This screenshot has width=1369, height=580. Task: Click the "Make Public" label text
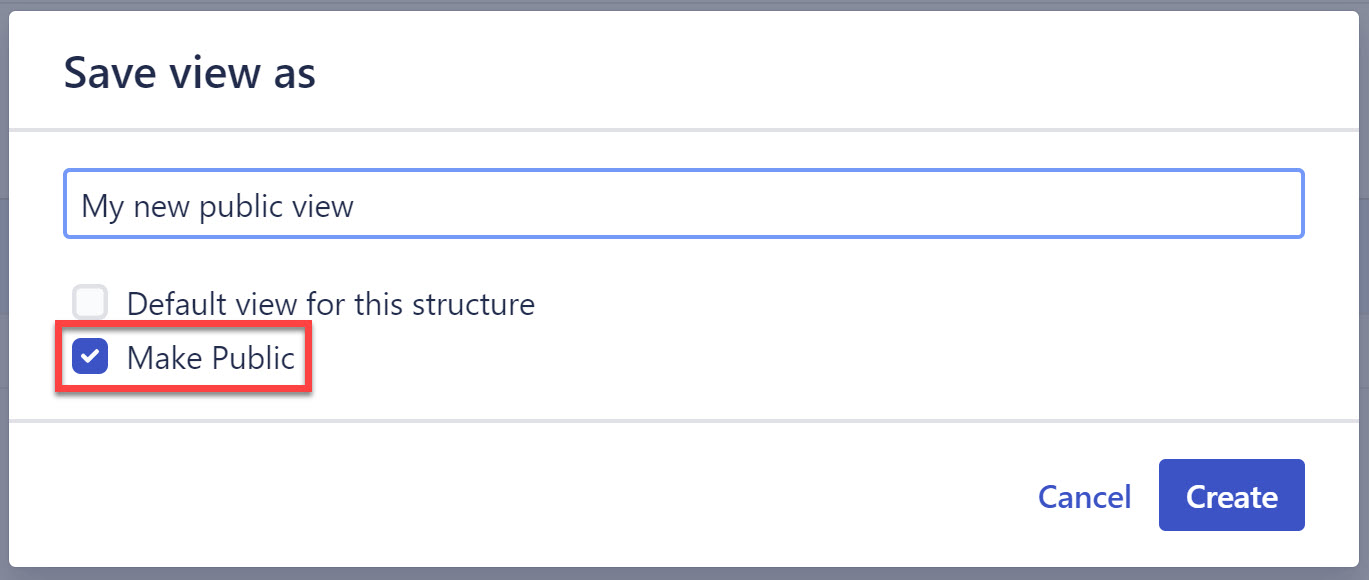point(210,358)
